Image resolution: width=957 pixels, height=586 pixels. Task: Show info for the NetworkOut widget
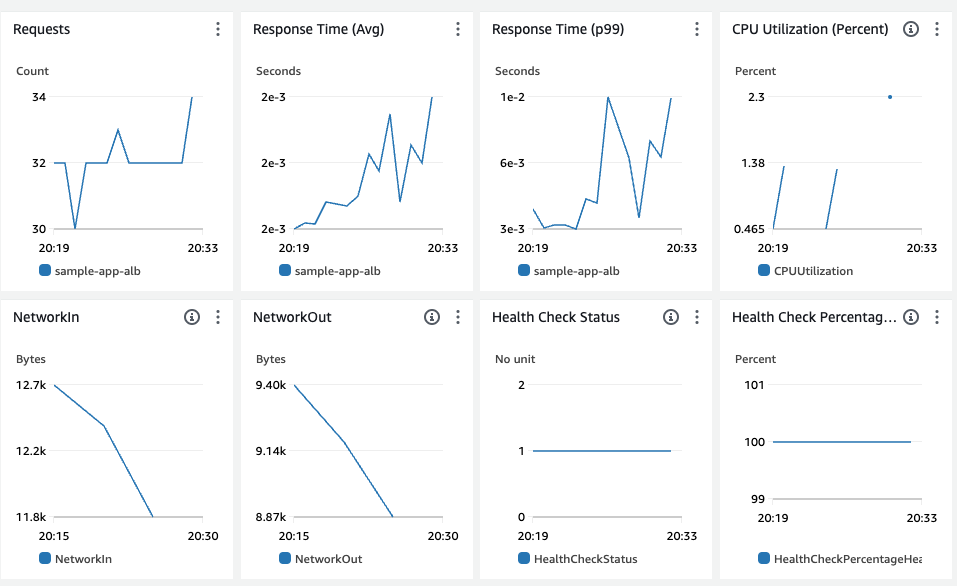(x=432, y=317)
